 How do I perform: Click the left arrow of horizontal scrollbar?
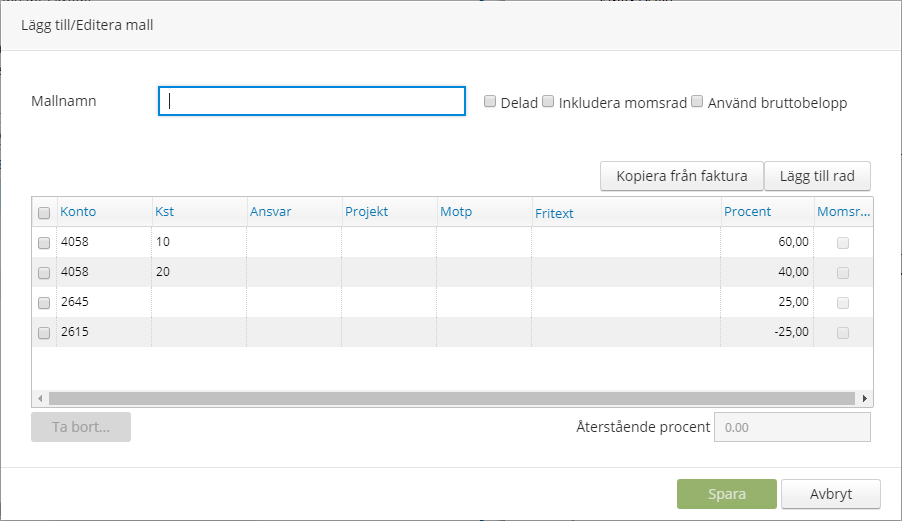[40, 399]
